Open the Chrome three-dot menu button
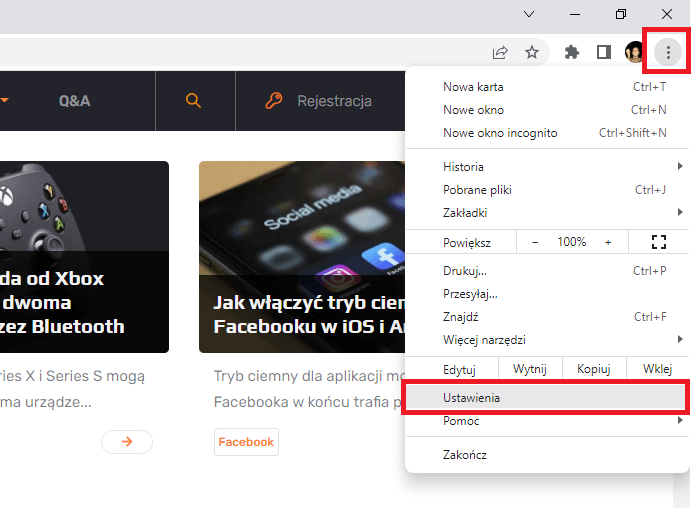This screenshot has width=691, height=508. 668,52
